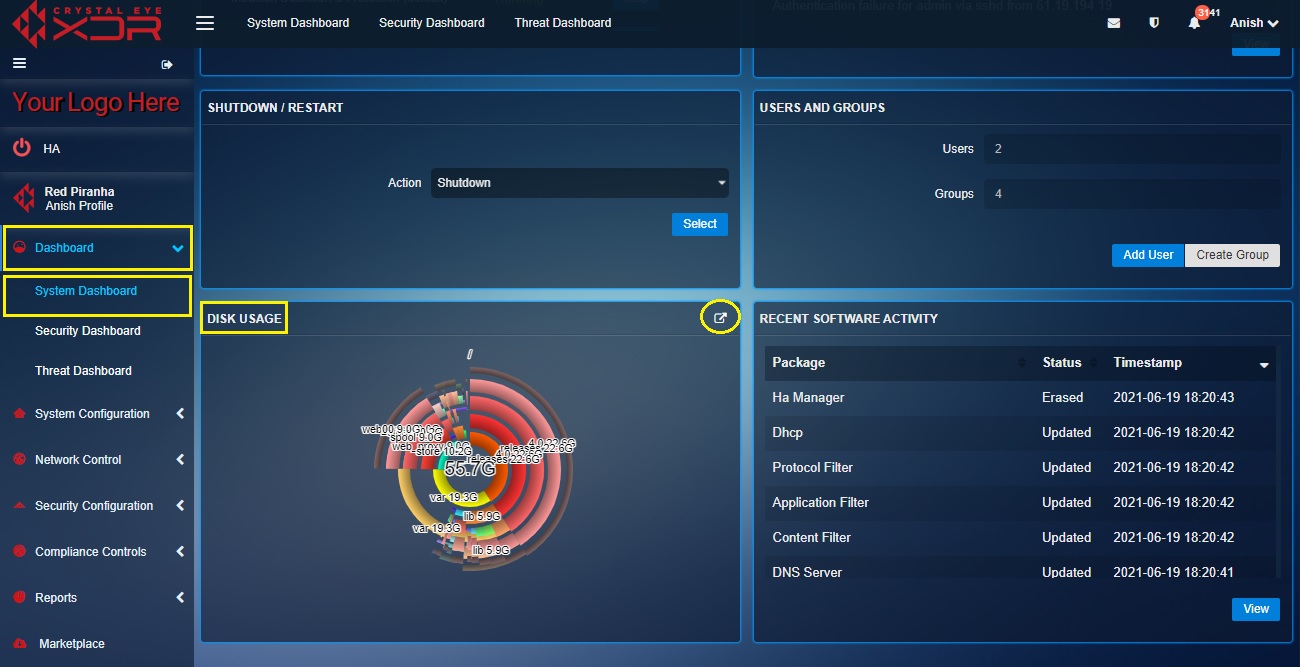The height and width of the screenshot is (667, 1300).
Task: Click the Create Group button
Action: click(1232, 255)
